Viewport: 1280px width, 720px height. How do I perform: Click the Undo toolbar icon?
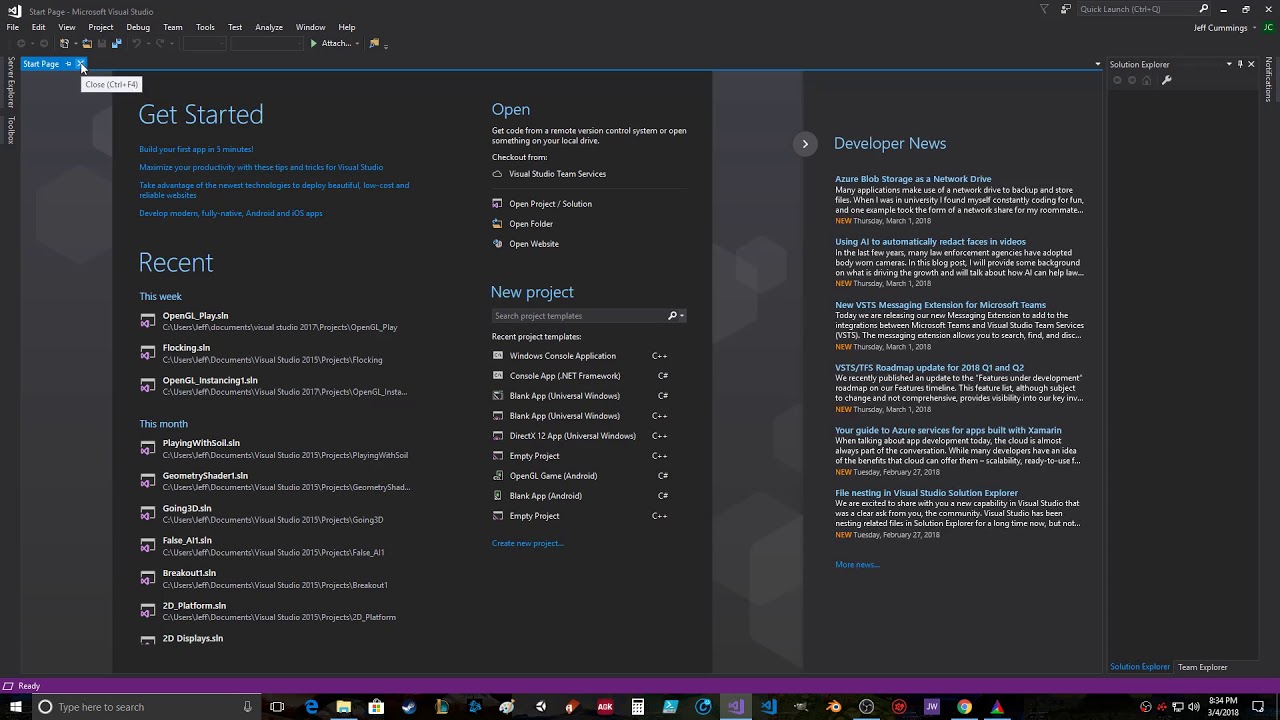(136, 43)
